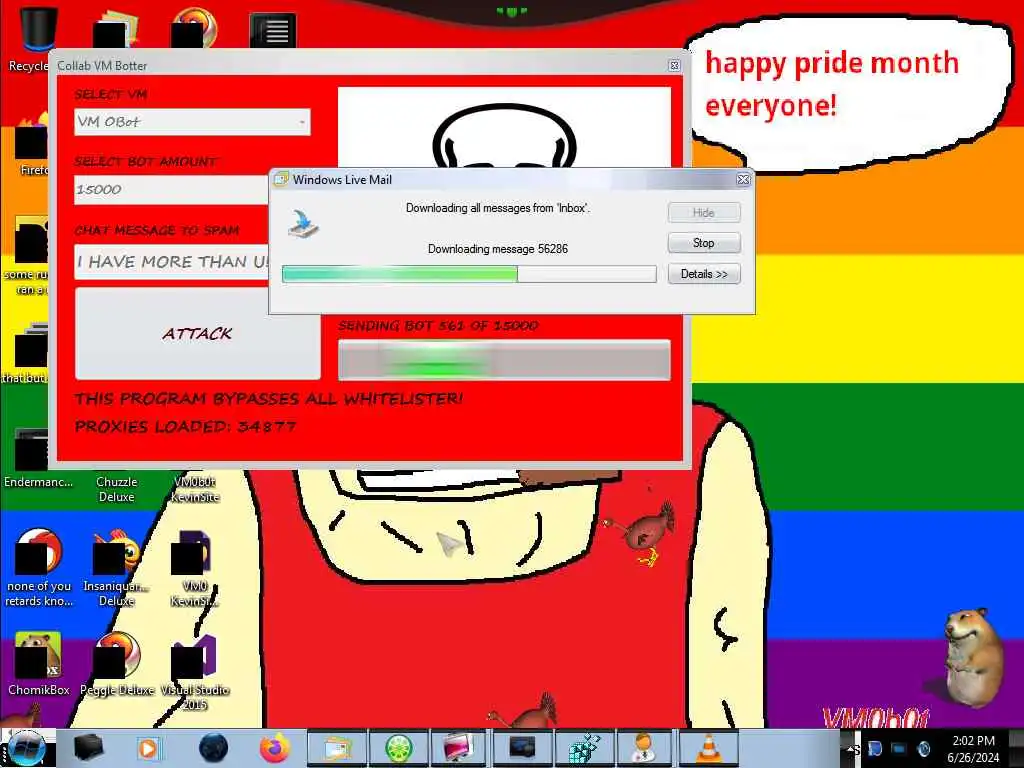Viewport: 1024px width, 768px height.
Task: Click the 'PROXIES LOADED: 34877' text
Action: coord(185,426)
